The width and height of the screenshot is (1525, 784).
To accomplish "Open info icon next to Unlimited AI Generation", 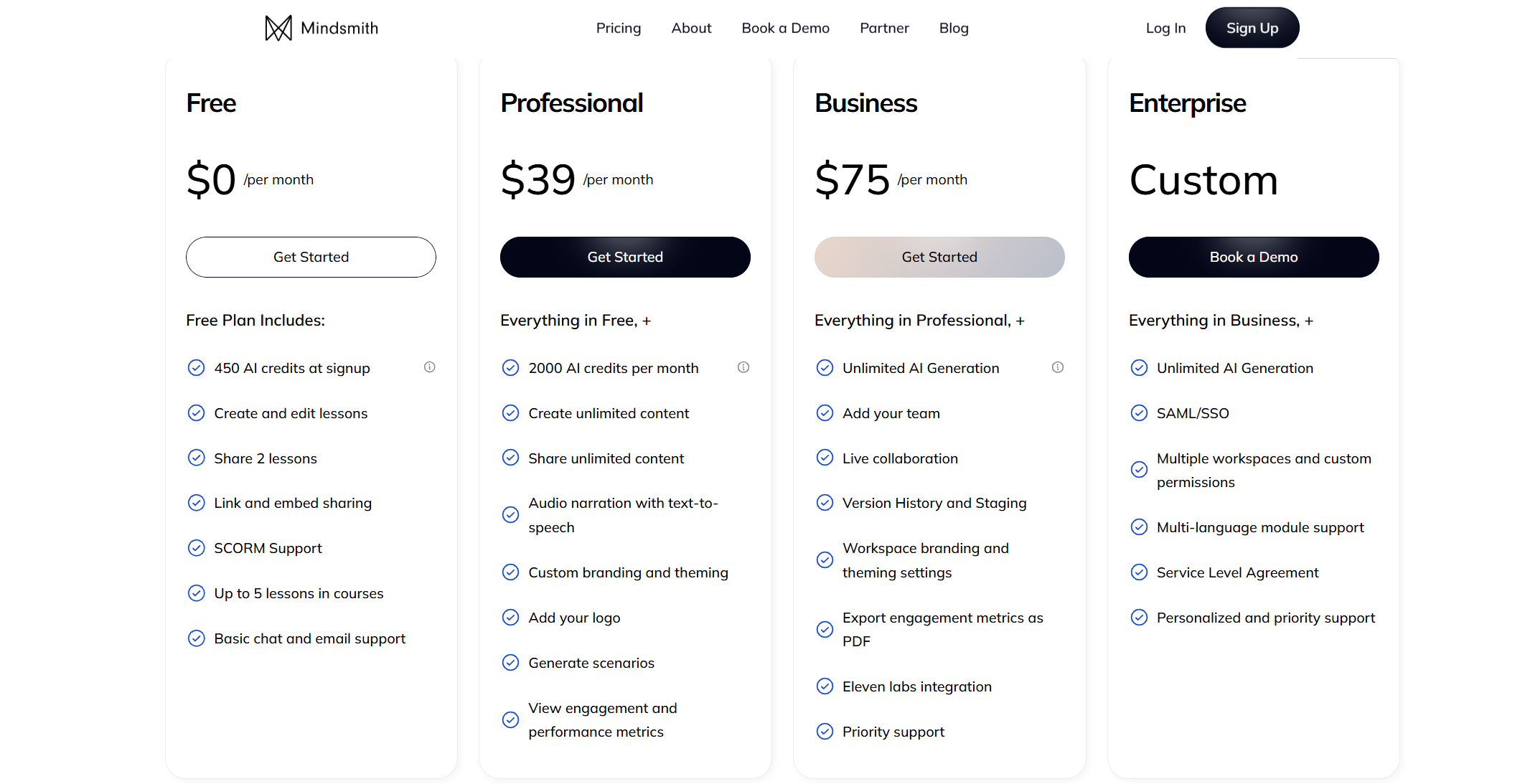I will pos(1058,367).
